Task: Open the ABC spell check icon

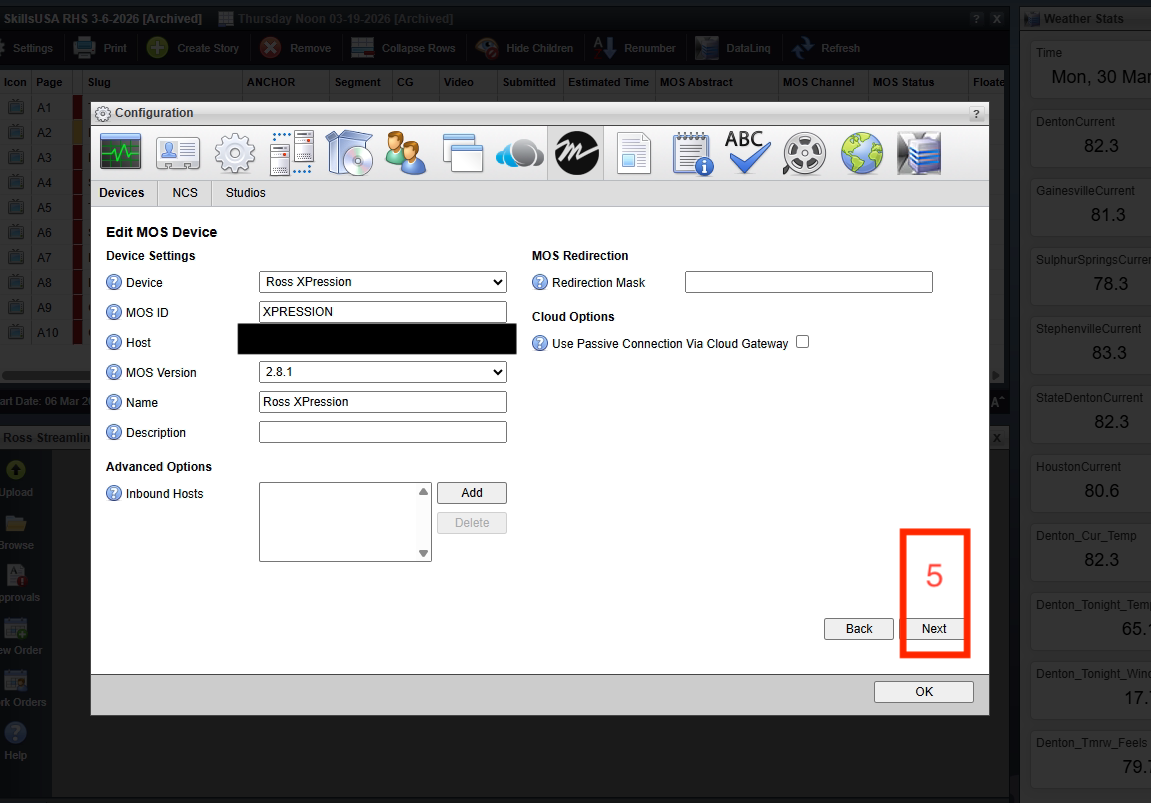Action: [747, 152]
